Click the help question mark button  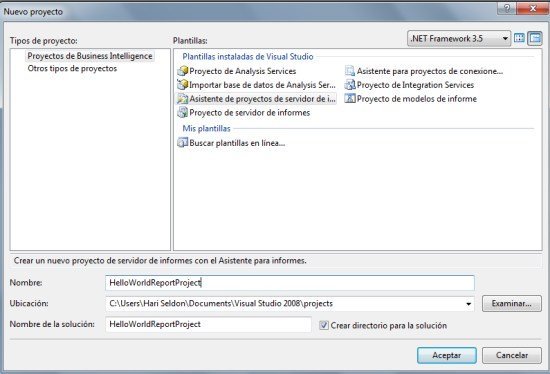(x=507, y=8)
